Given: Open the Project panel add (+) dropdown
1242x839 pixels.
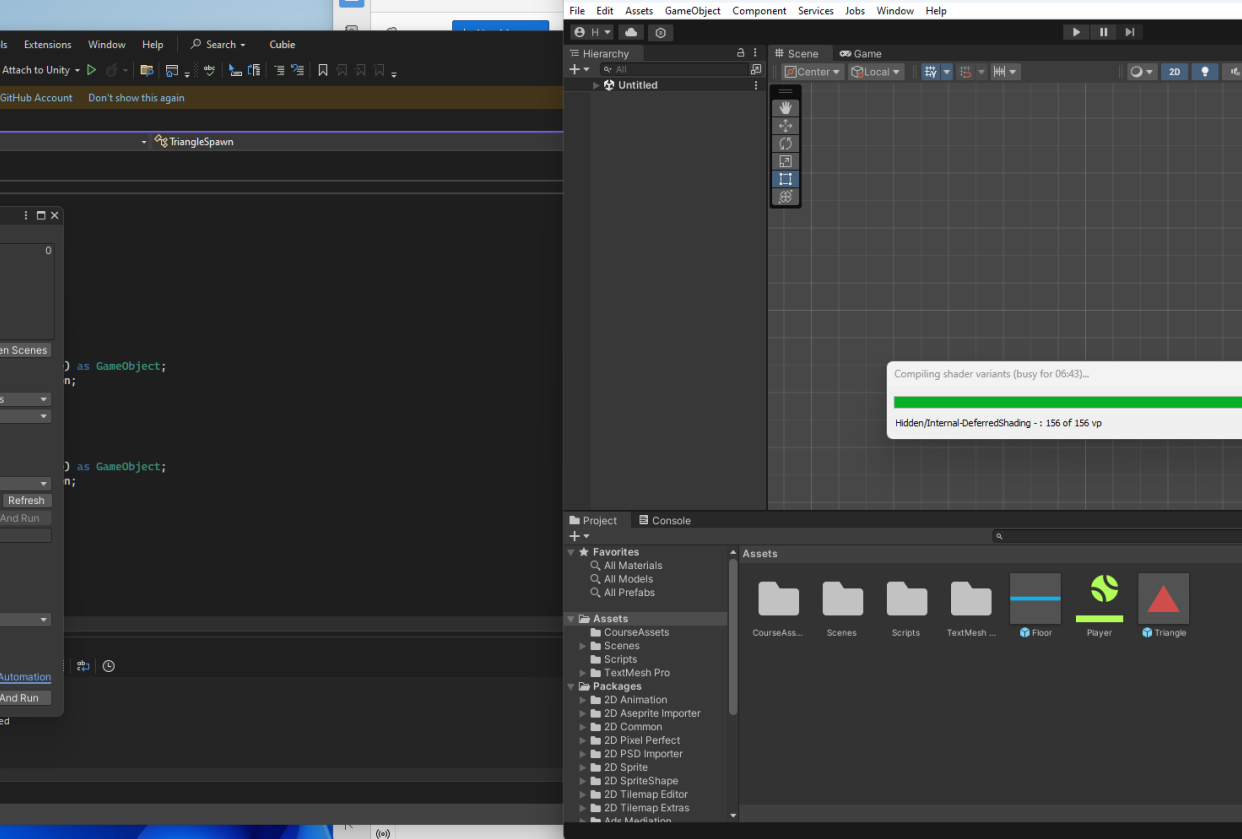Looking at the screenshot, I should coord(579,536).
